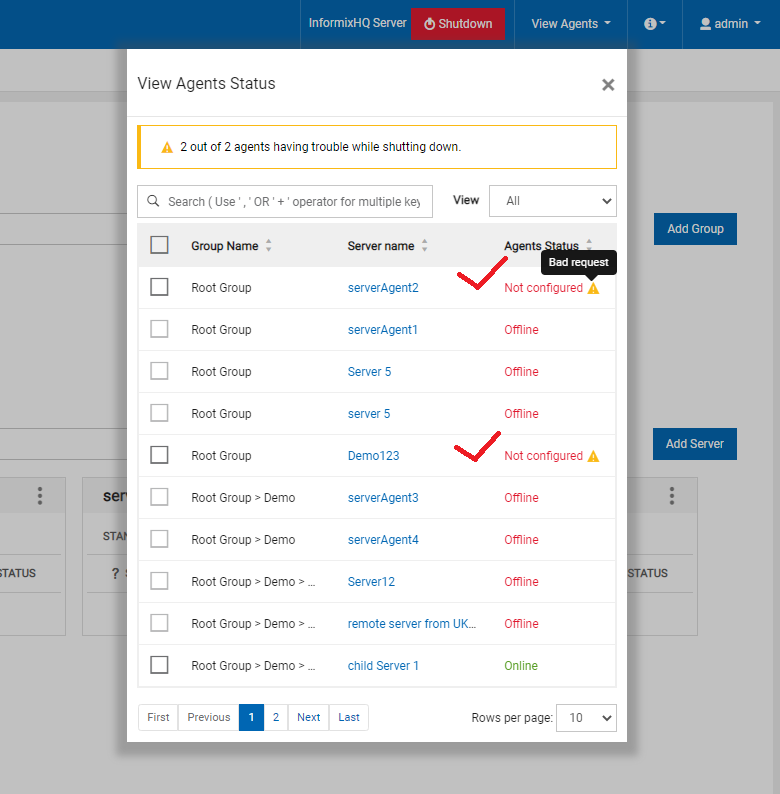Expand the View Agents header dropdown
The height and width of the screenshot is (794, 780).
pos(571,24)
